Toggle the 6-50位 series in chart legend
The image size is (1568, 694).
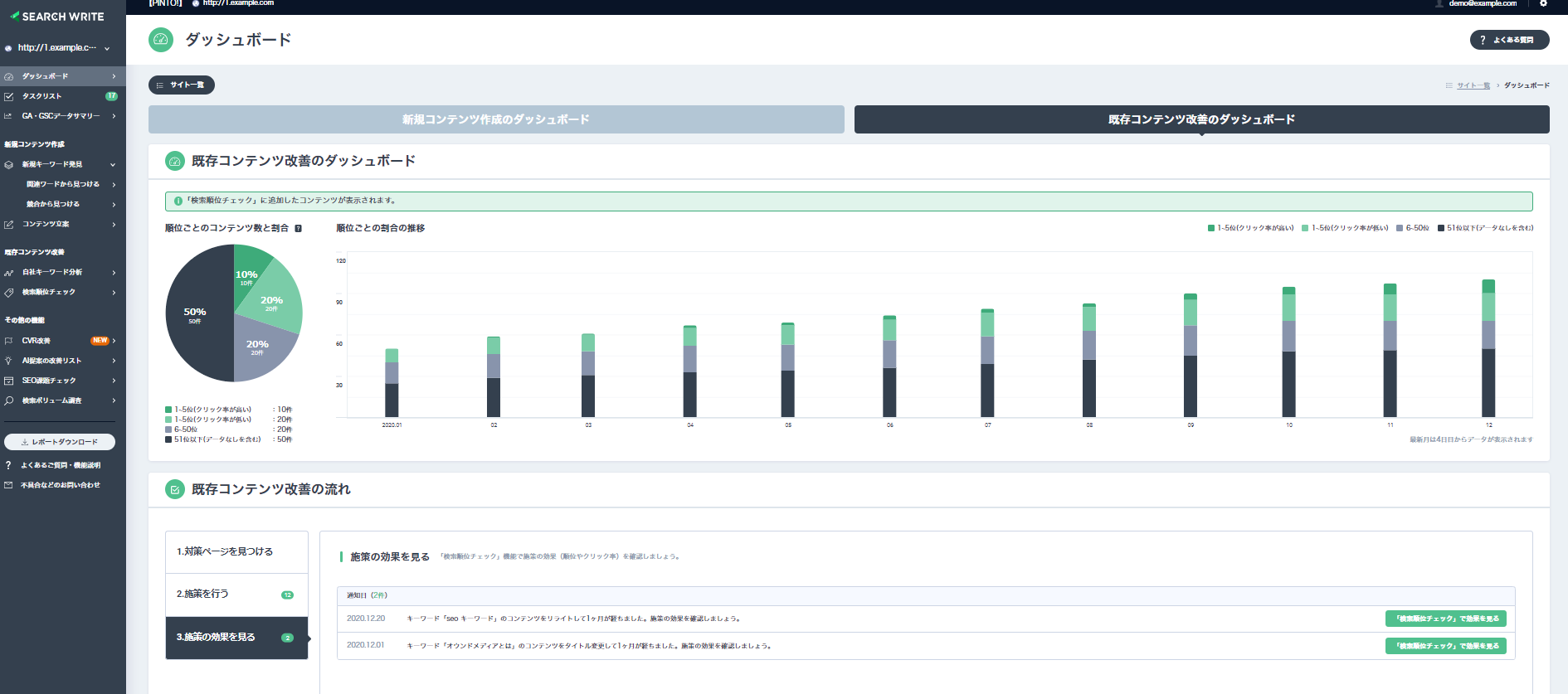pos(1412,228)
